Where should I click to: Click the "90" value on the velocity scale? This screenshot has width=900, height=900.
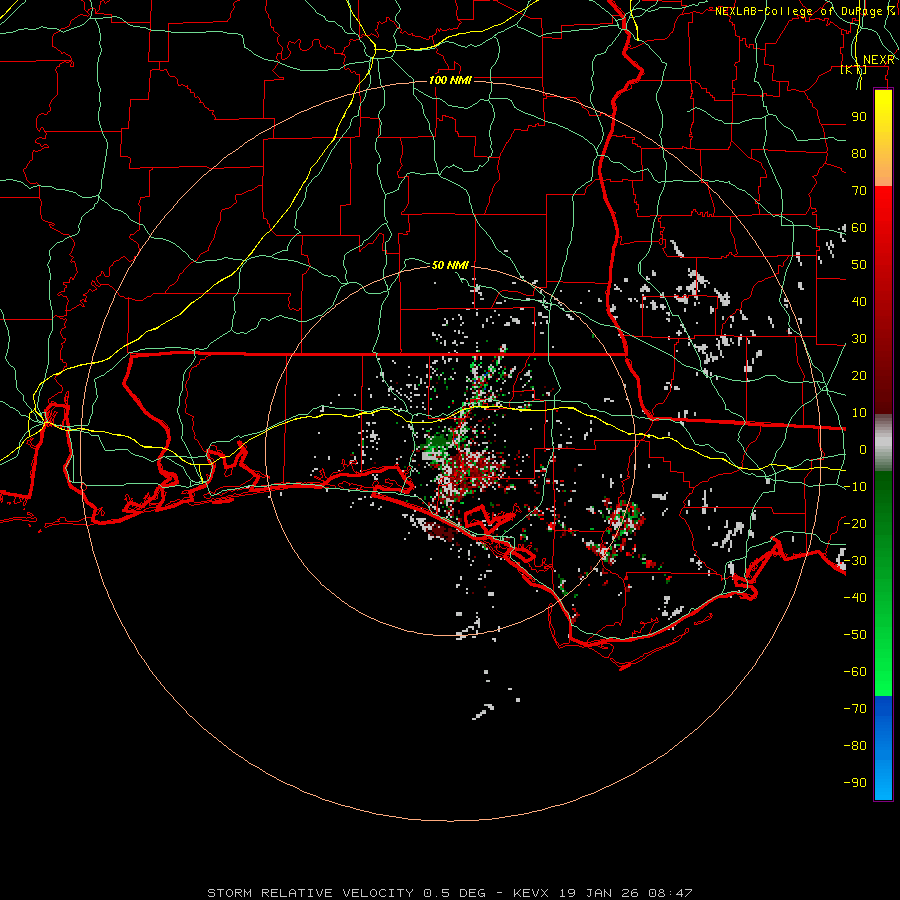[859, 117]
